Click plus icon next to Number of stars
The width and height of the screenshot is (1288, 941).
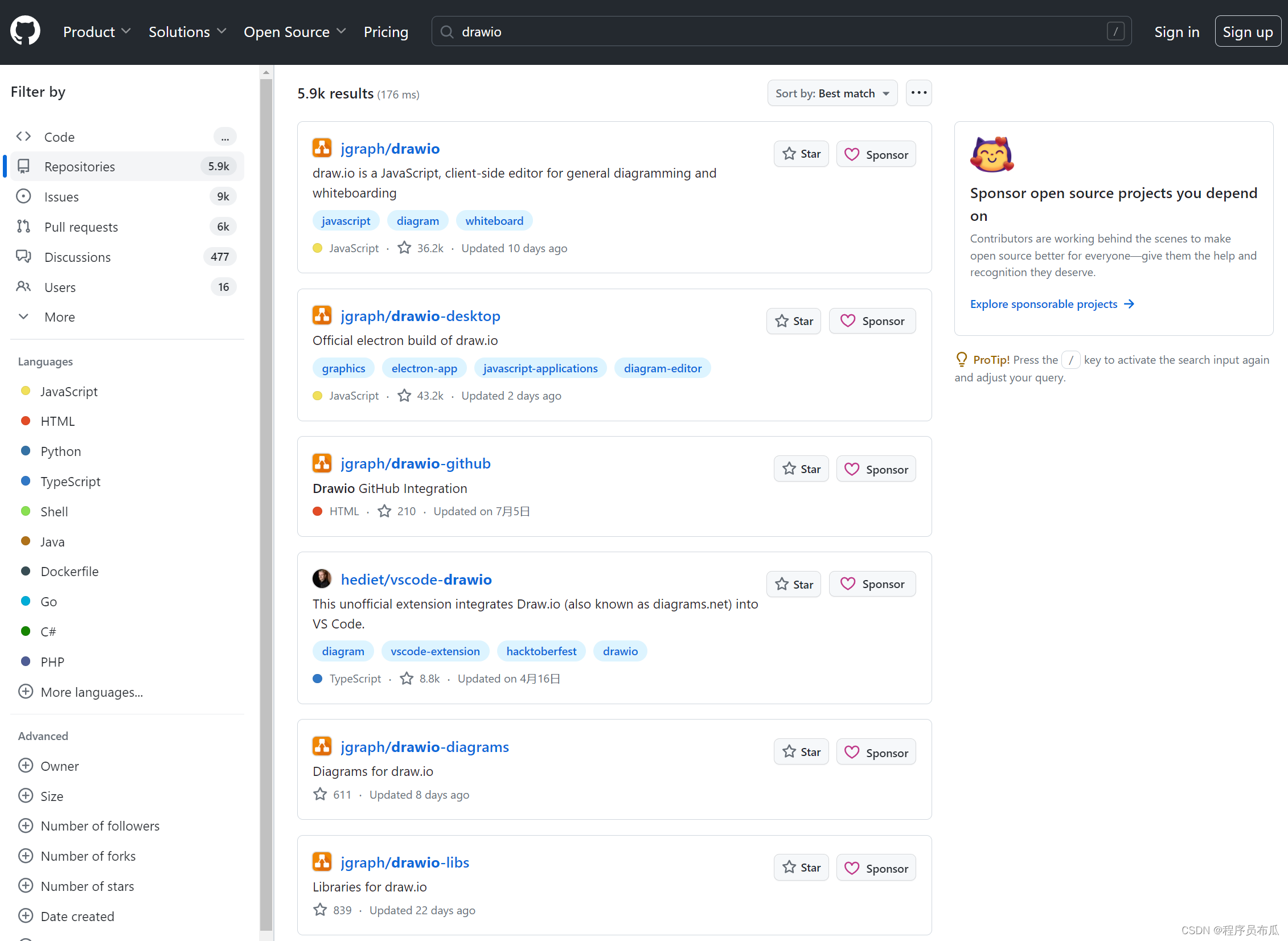[26, 886]
